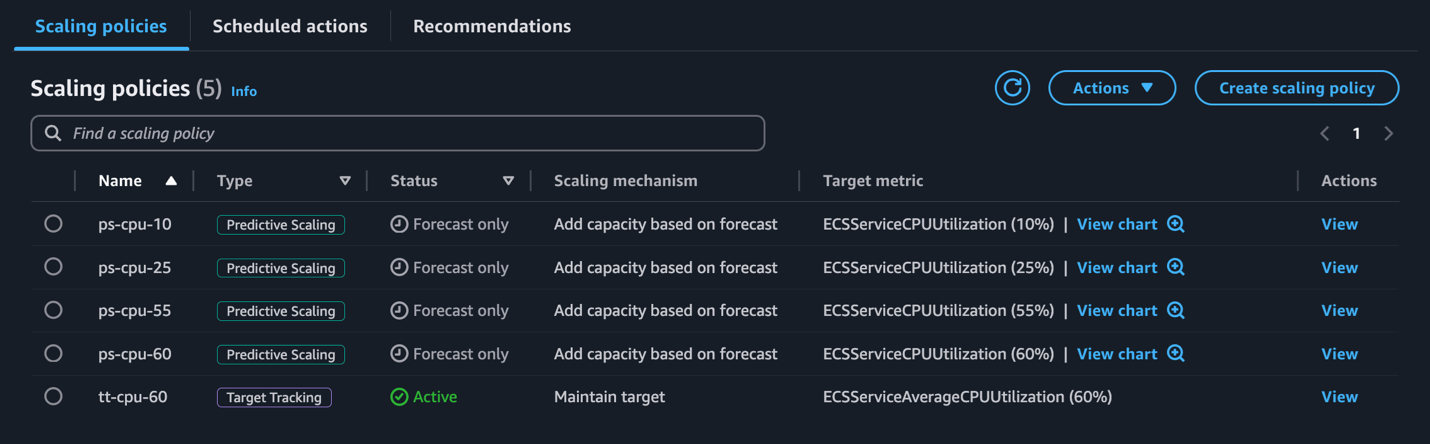
Task: Click magnifier icon for ps-cpu-10 chart
Action: [1176, 224]
